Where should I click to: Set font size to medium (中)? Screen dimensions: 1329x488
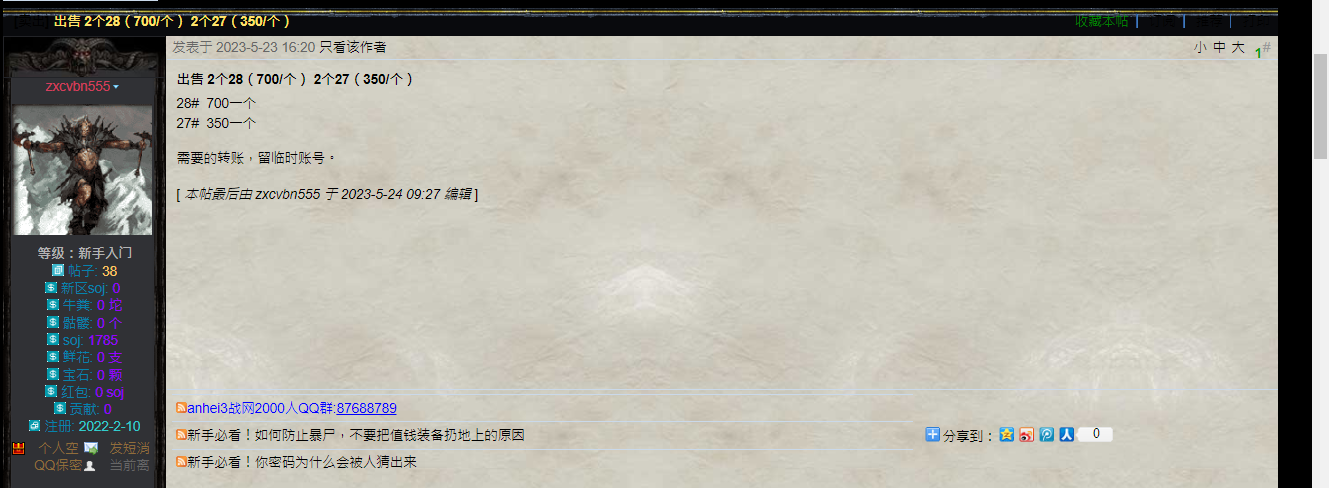pos(1219,47)
